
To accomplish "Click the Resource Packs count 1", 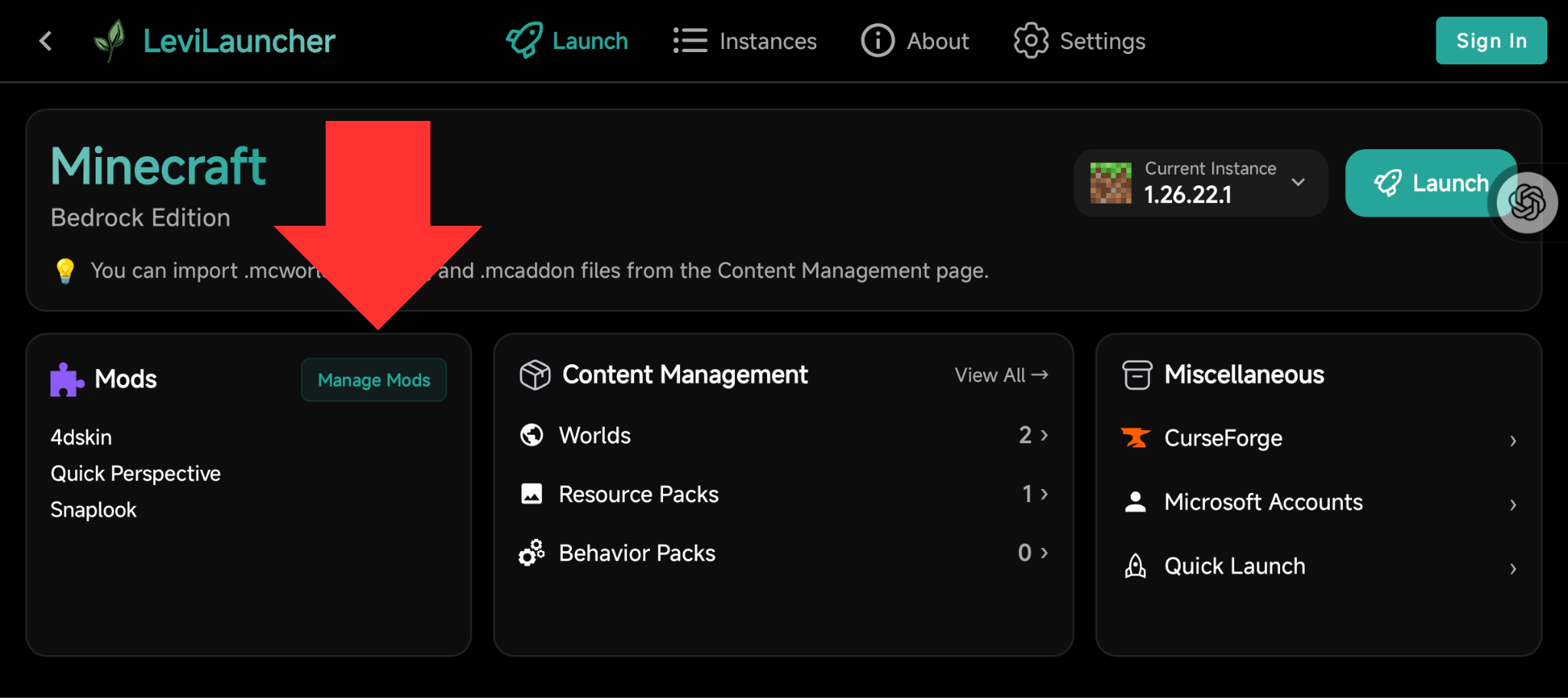I will 1027,494.
